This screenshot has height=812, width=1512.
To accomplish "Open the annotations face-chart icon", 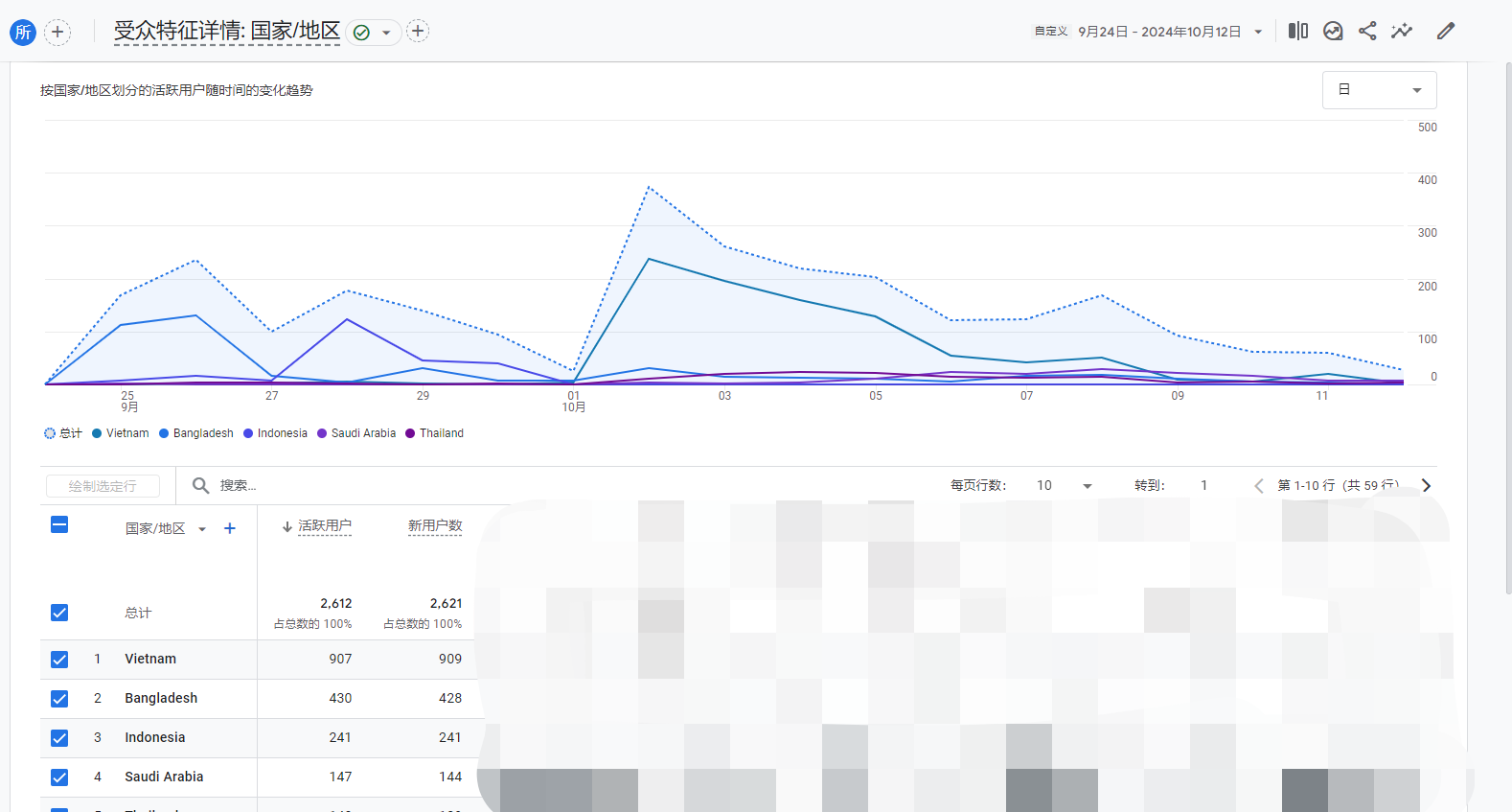I will 1333,31.
